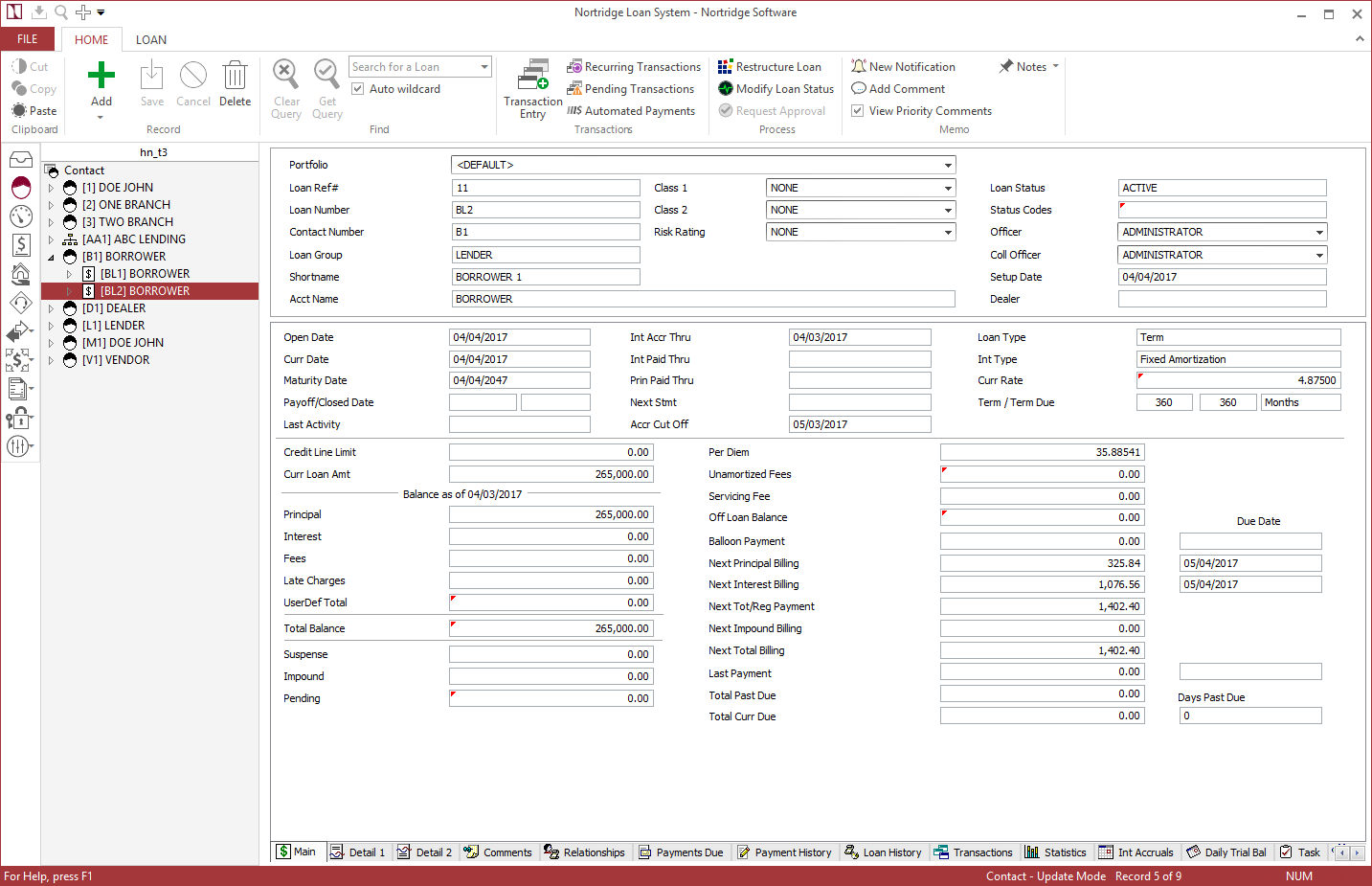
Task: Click the sliders settings sidebar icon
Action: tap(20, 446)
